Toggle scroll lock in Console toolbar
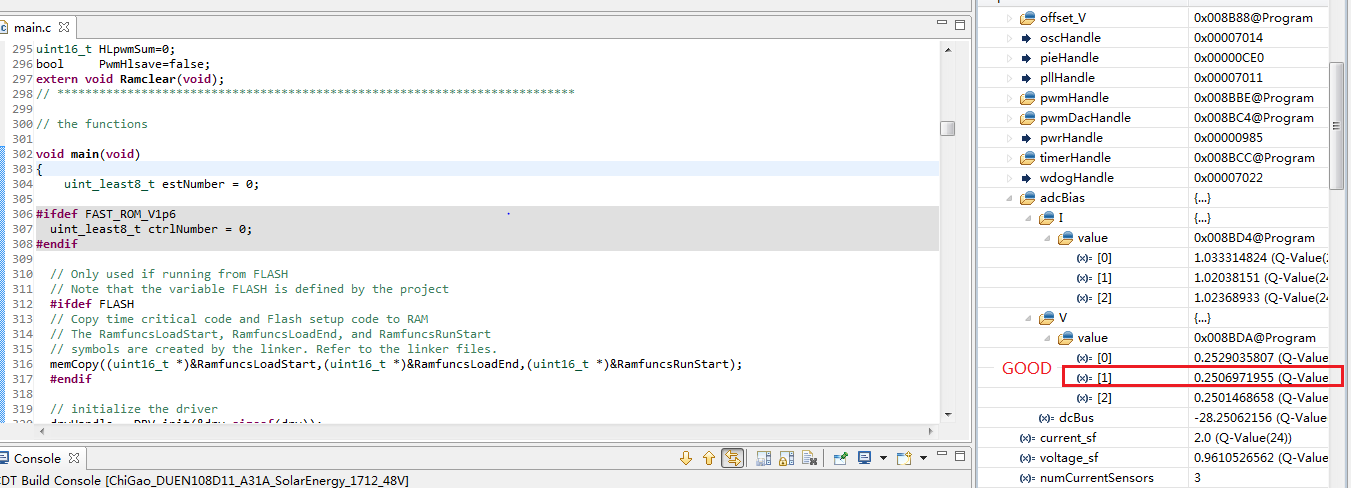The height and width of the screenshot is (488, 1351). (786, 458)
